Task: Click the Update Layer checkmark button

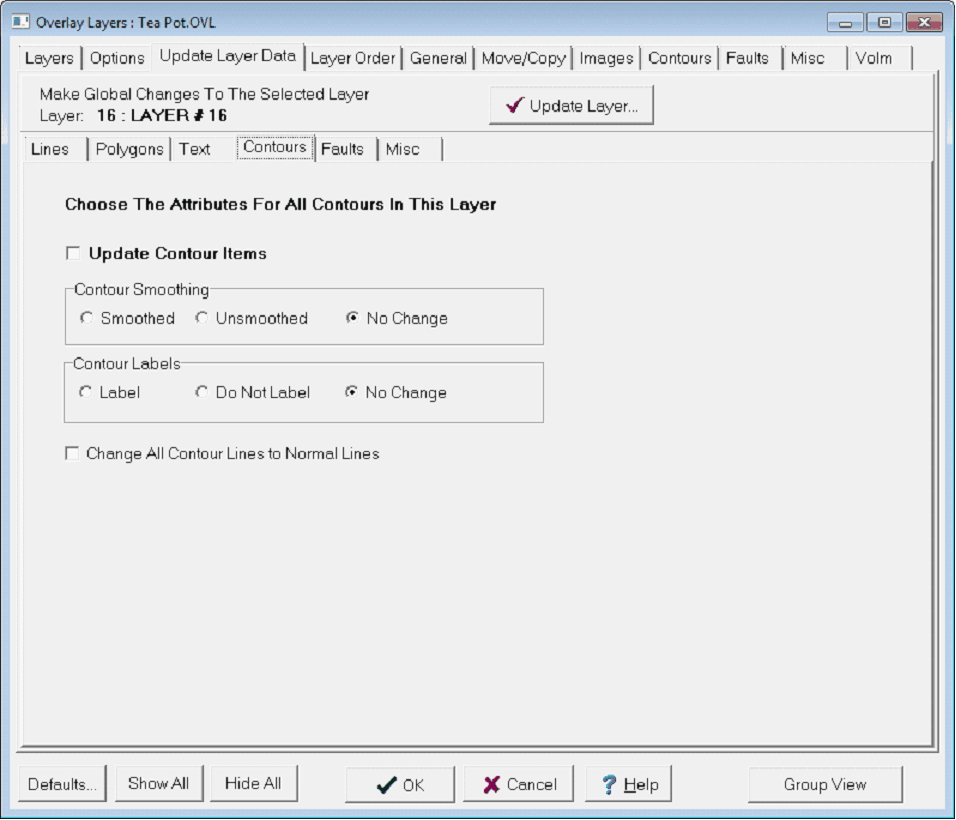Action: tap(571, 106)
